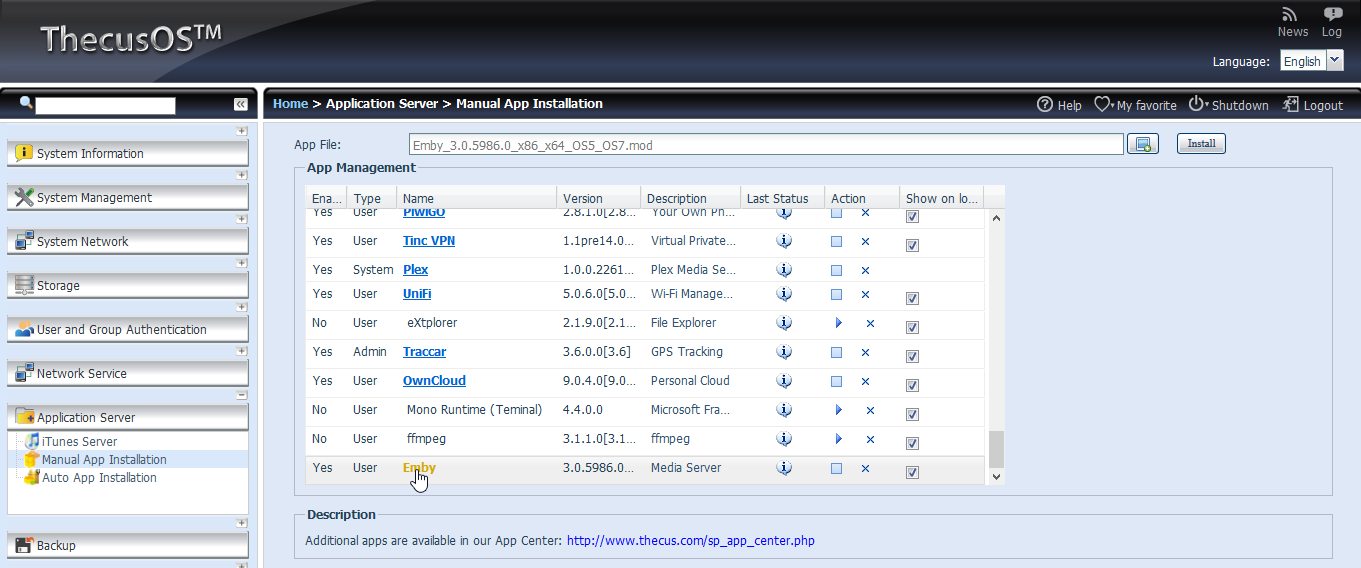1361x568 pixels.
Task: Click the Shutdown power icon
Action: (1196, 104)
